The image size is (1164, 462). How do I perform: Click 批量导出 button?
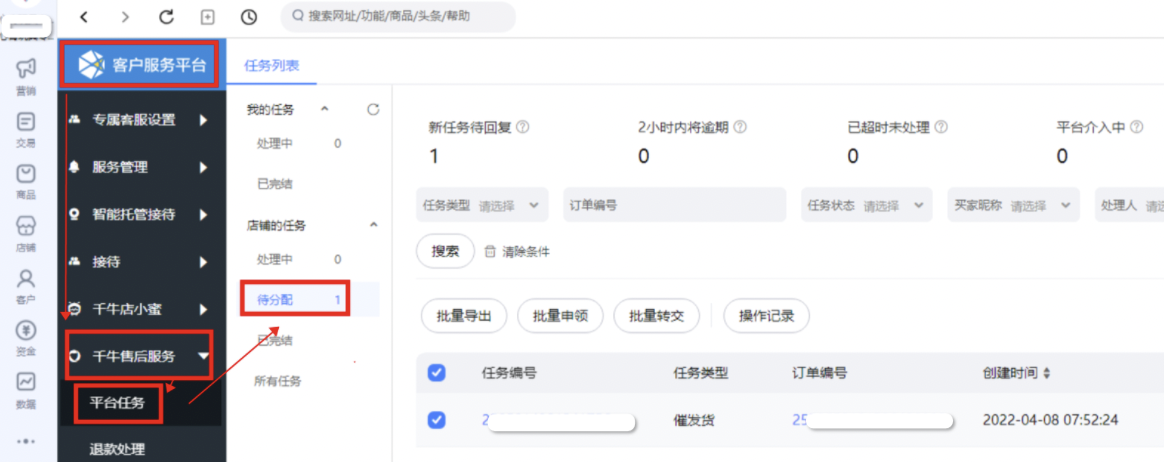[465, 316]
